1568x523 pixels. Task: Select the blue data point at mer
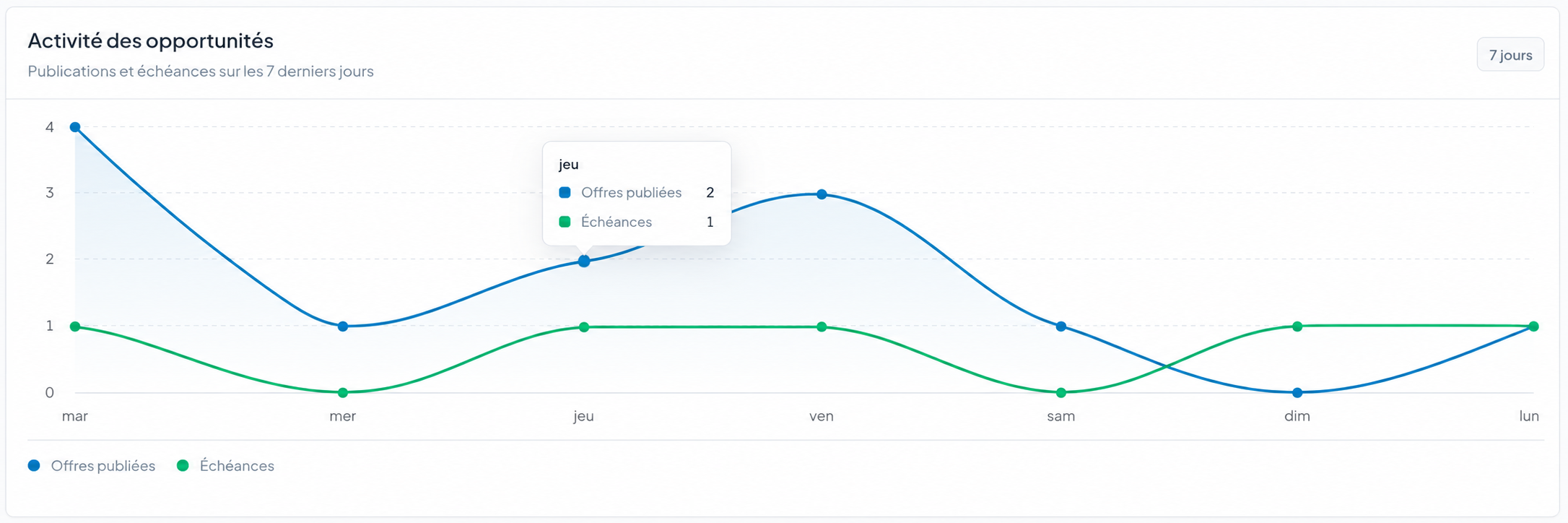click(343, 327)
